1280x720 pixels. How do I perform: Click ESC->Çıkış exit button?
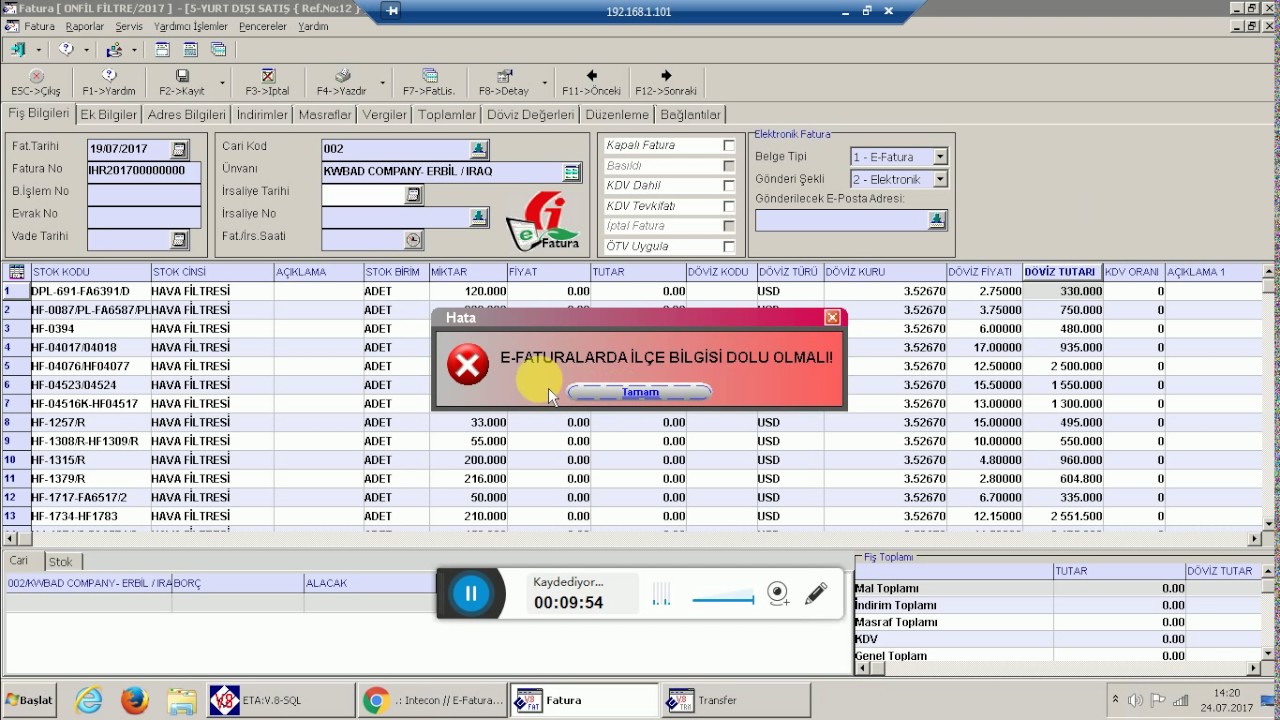tap(36, 82)
